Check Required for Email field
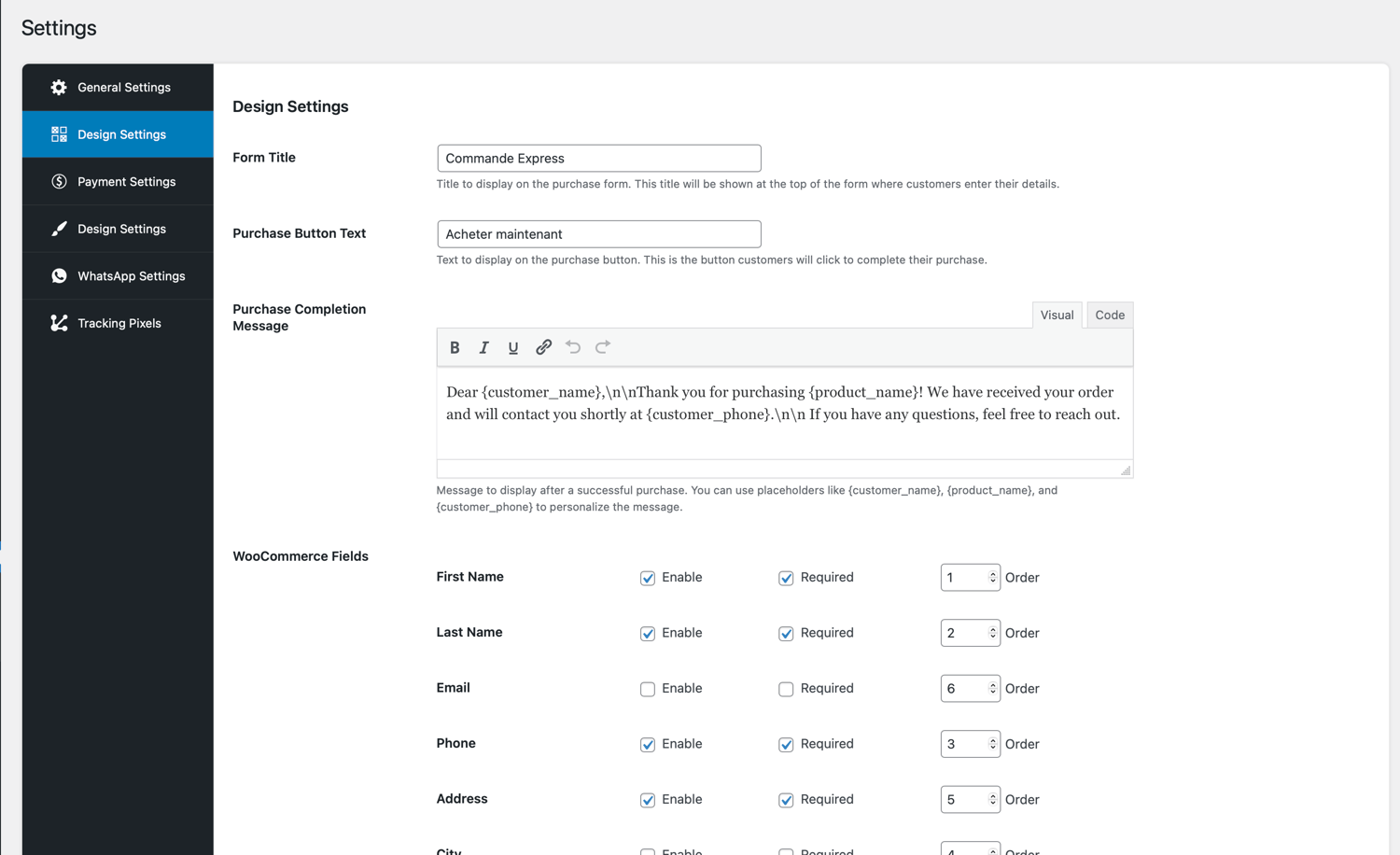The height and width of the screenshot is (855, 1400). 786,689
